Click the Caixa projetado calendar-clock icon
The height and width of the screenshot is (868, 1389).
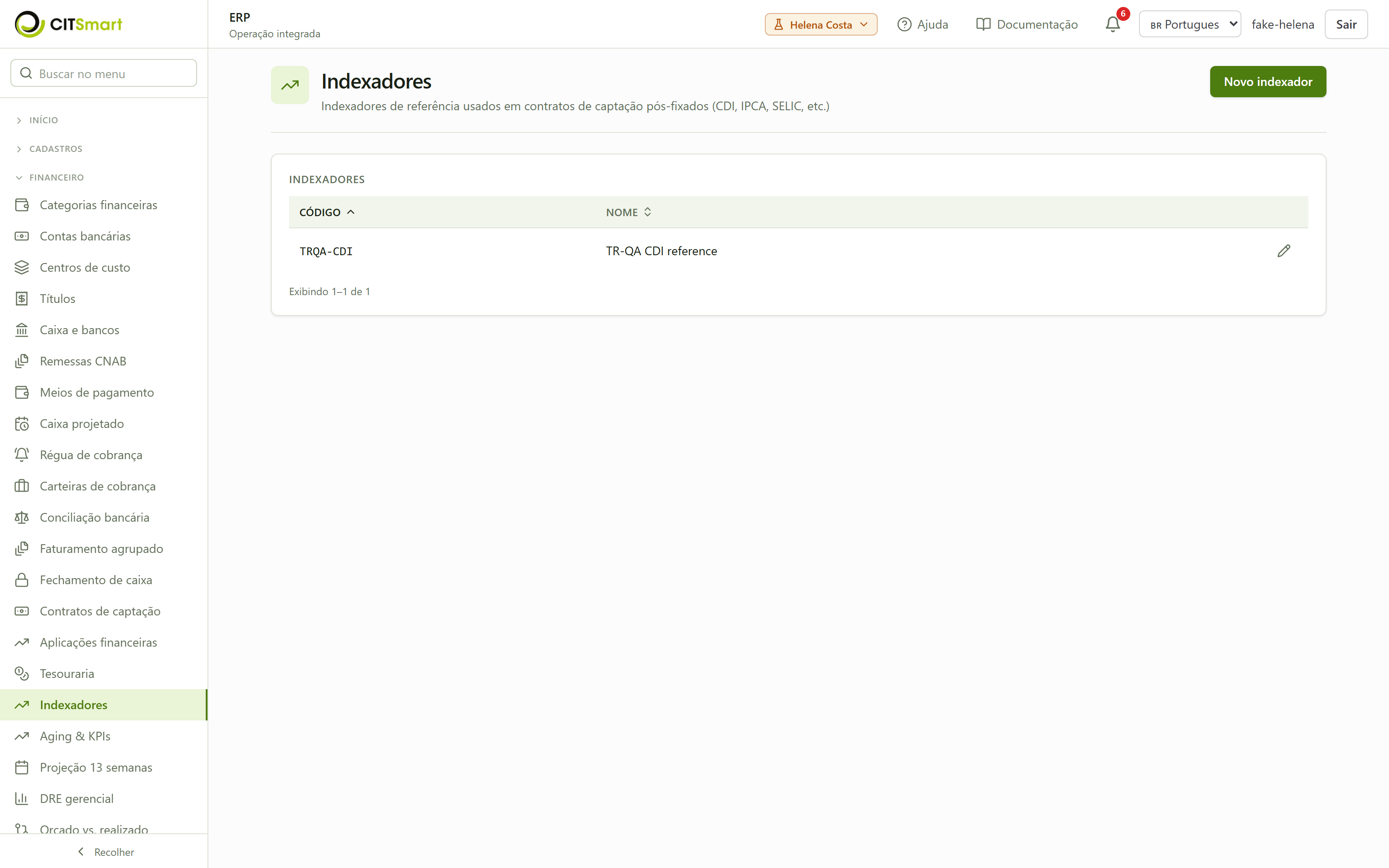click(x=22, y=424)
